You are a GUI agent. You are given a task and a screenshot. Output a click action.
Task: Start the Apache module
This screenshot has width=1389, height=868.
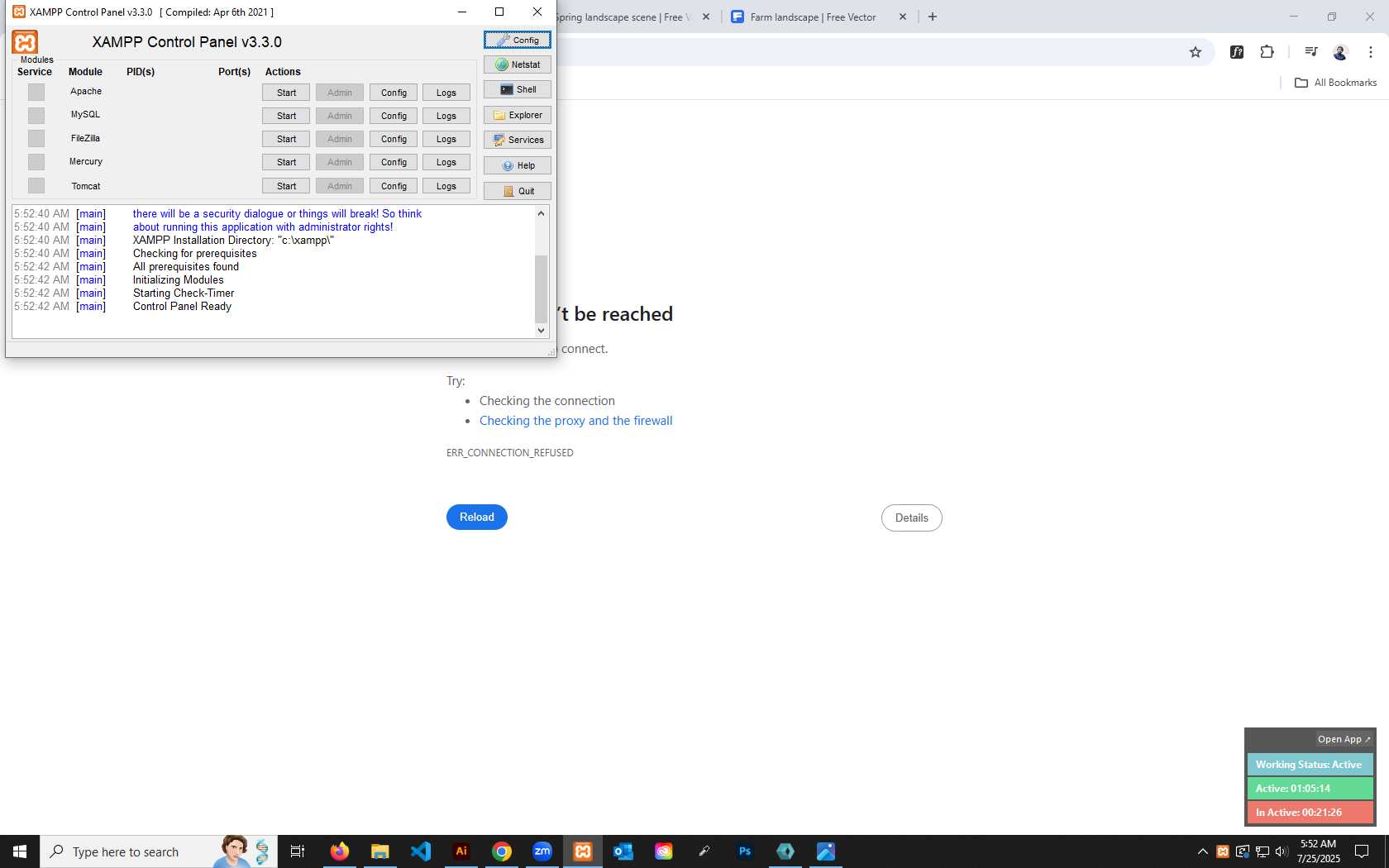click(x=286, y=93)
